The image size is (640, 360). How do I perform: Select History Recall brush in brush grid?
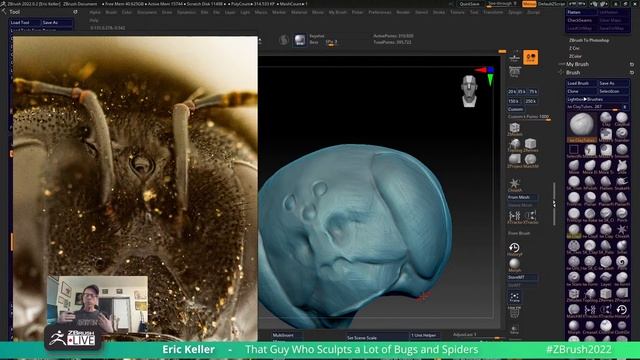622,311
